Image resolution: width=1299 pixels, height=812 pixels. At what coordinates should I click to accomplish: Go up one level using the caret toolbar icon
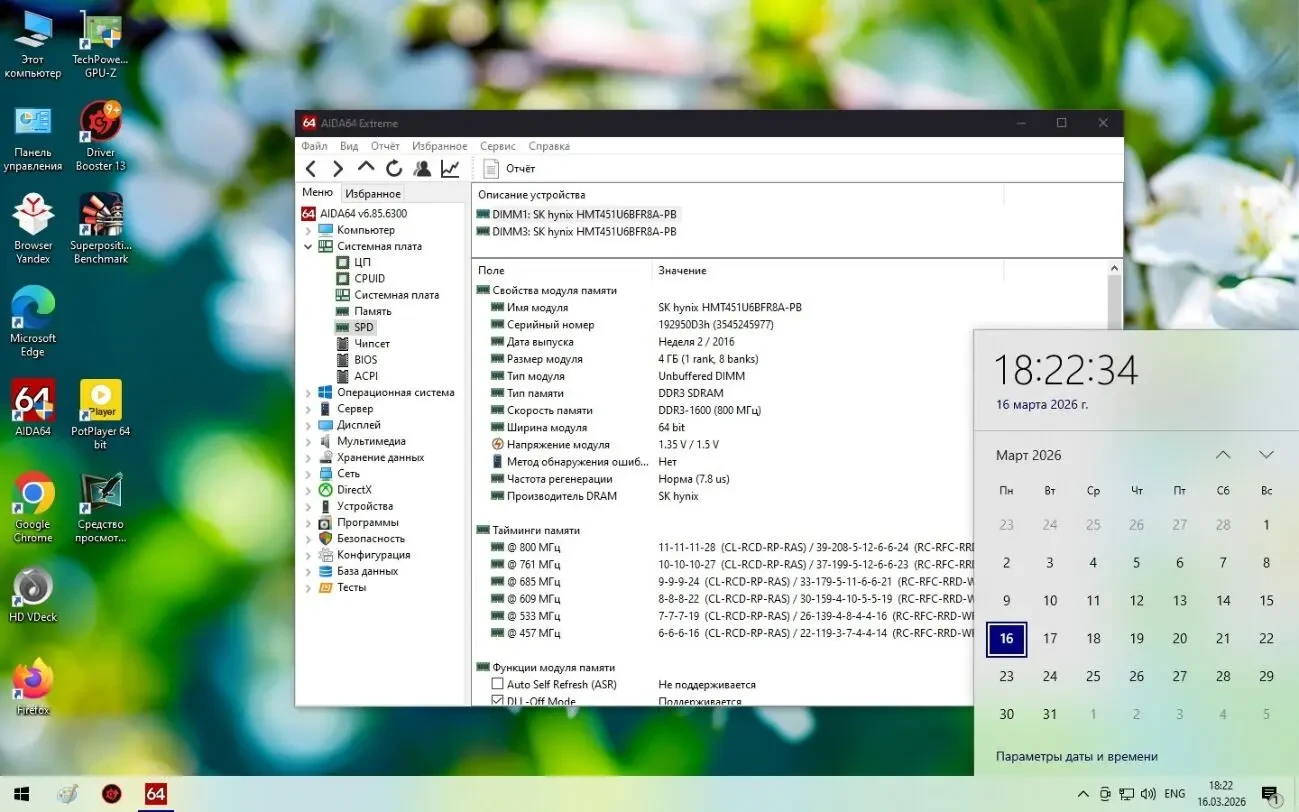click(365, 167)
